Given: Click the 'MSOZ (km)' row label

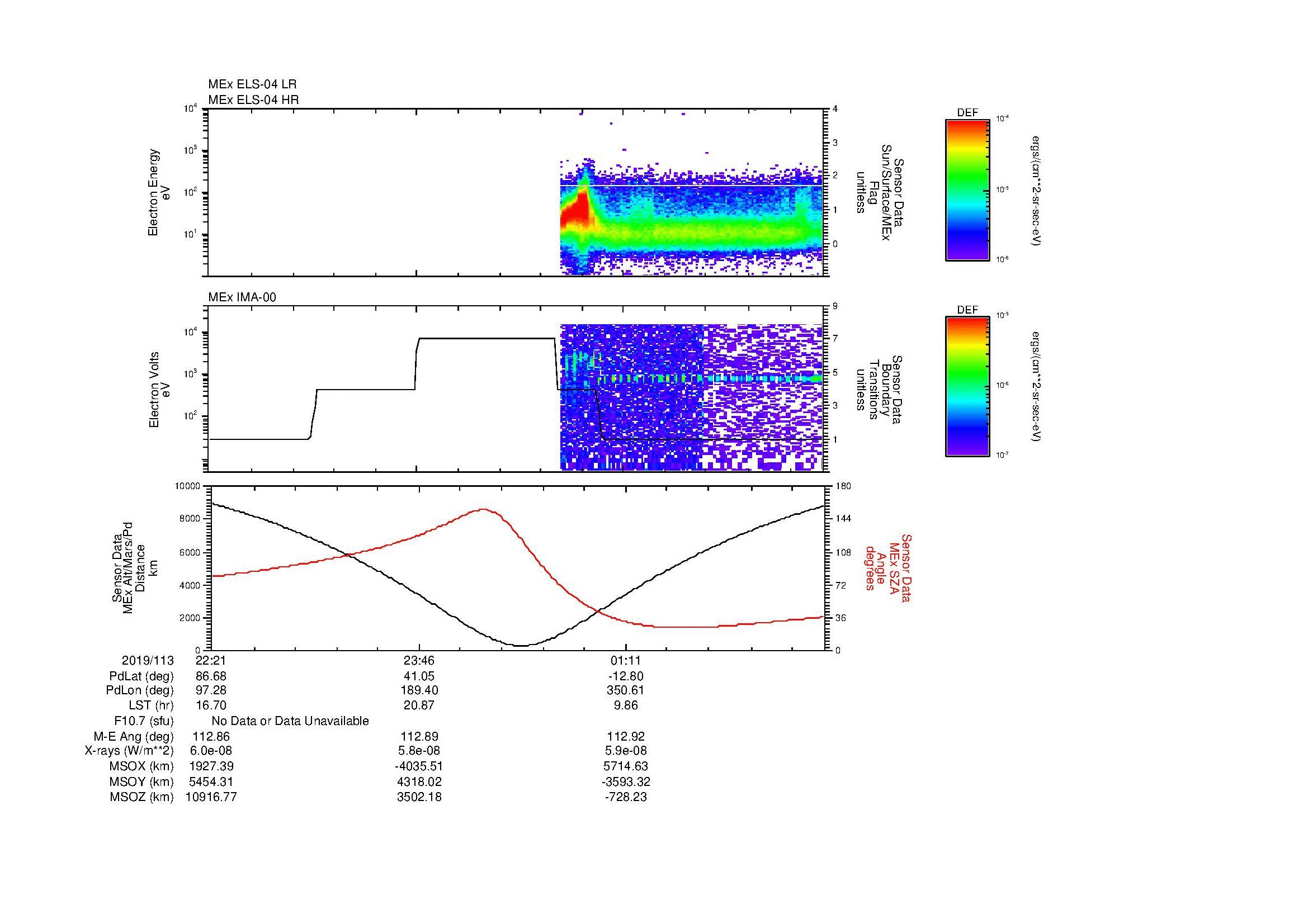Looking at the screenshot, I should pos(142,797).
